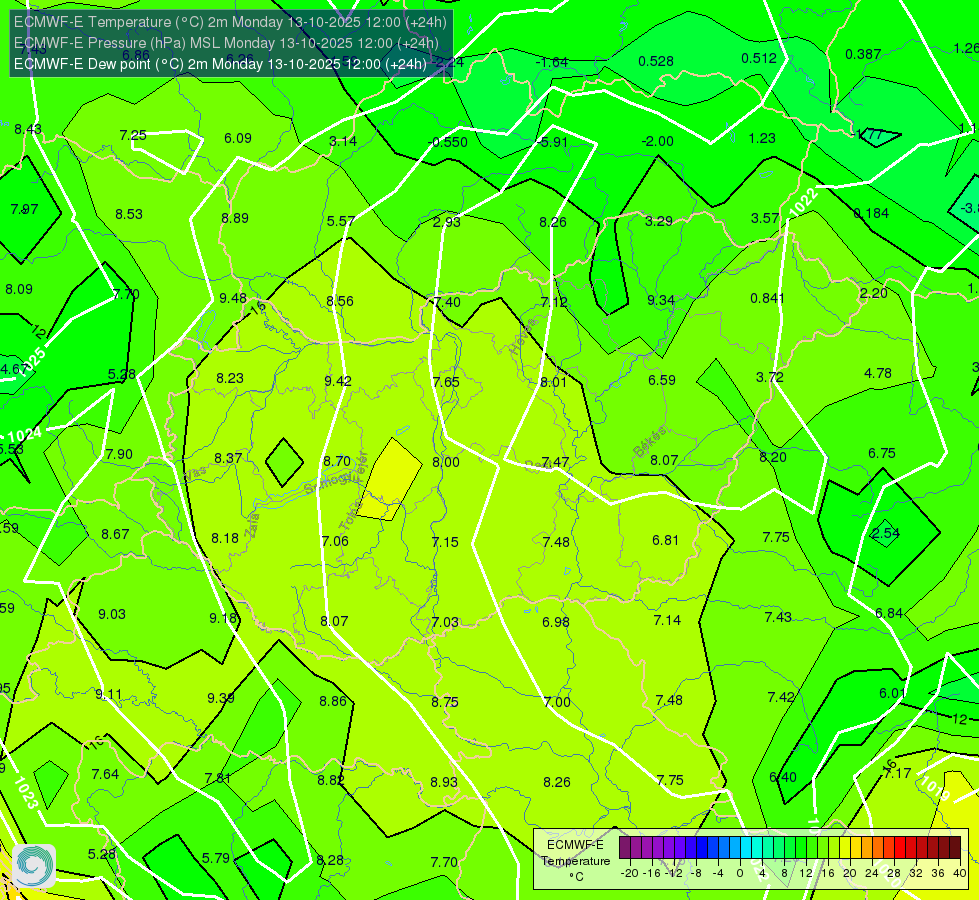Click the 1024 isobar label
Viewport: 979px width, 900px height.
(25, 434)
